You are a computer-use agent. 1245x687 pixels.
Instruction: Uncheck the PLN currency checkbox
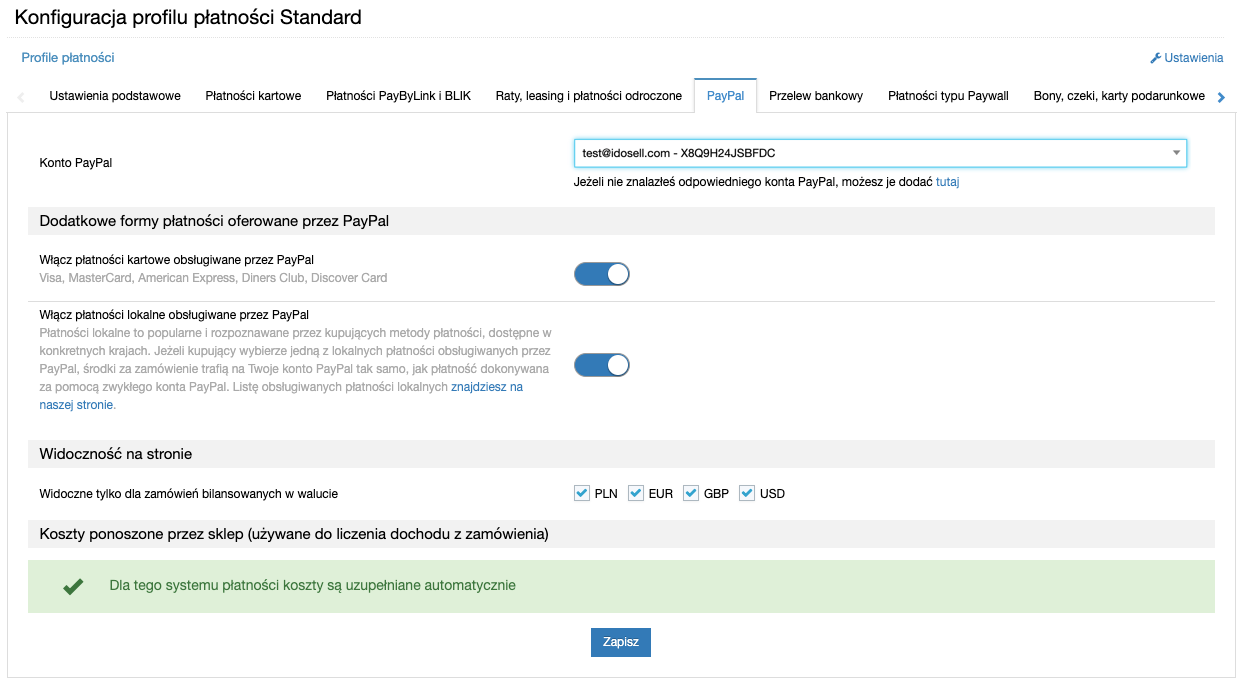click(582, 493)
